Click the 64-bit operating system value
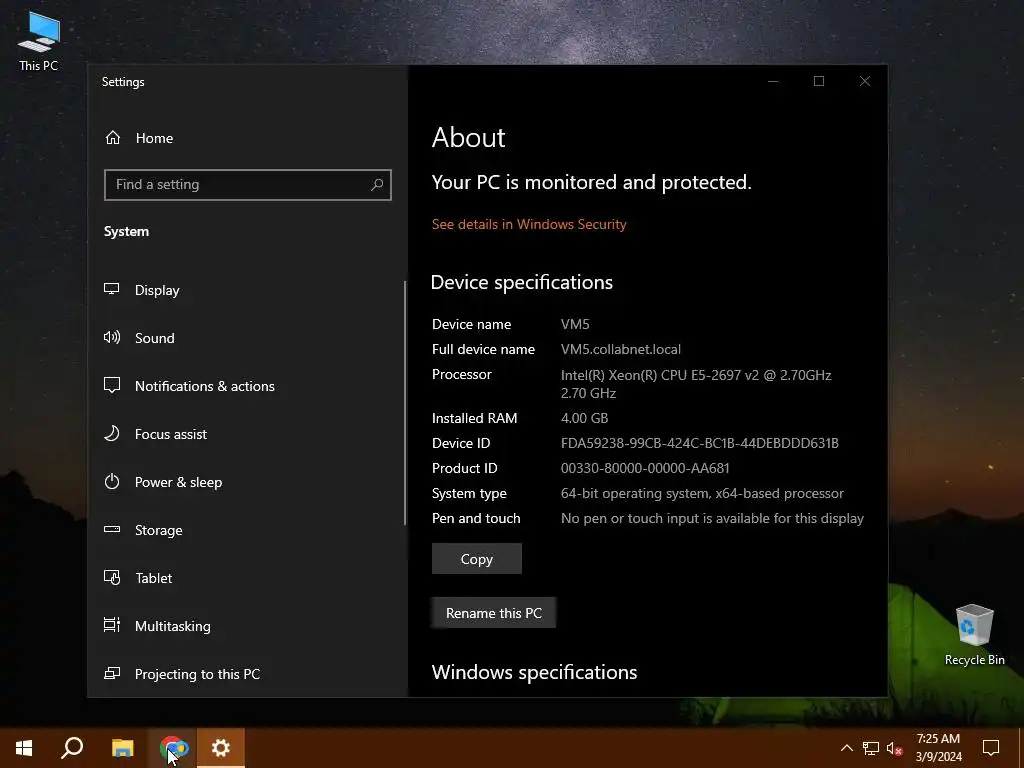The width and height of the screenshot is (1024, 768). [x=702, y=494]
